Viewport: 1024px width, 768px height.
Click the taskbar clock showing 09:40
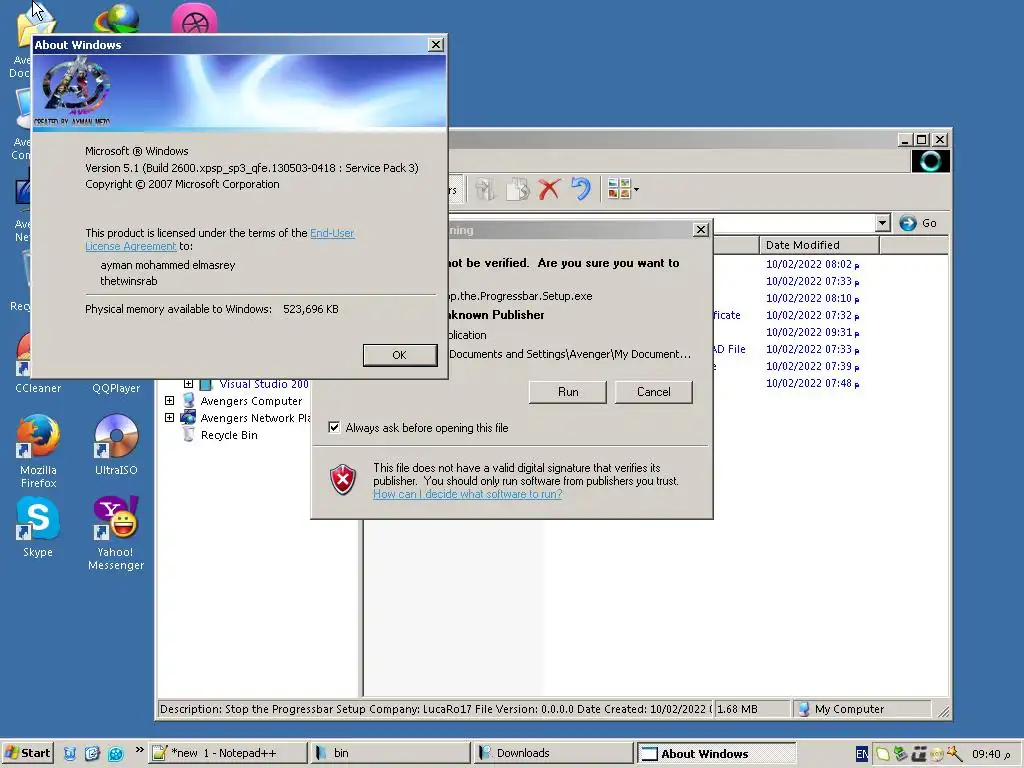click(x=991, y=754)
